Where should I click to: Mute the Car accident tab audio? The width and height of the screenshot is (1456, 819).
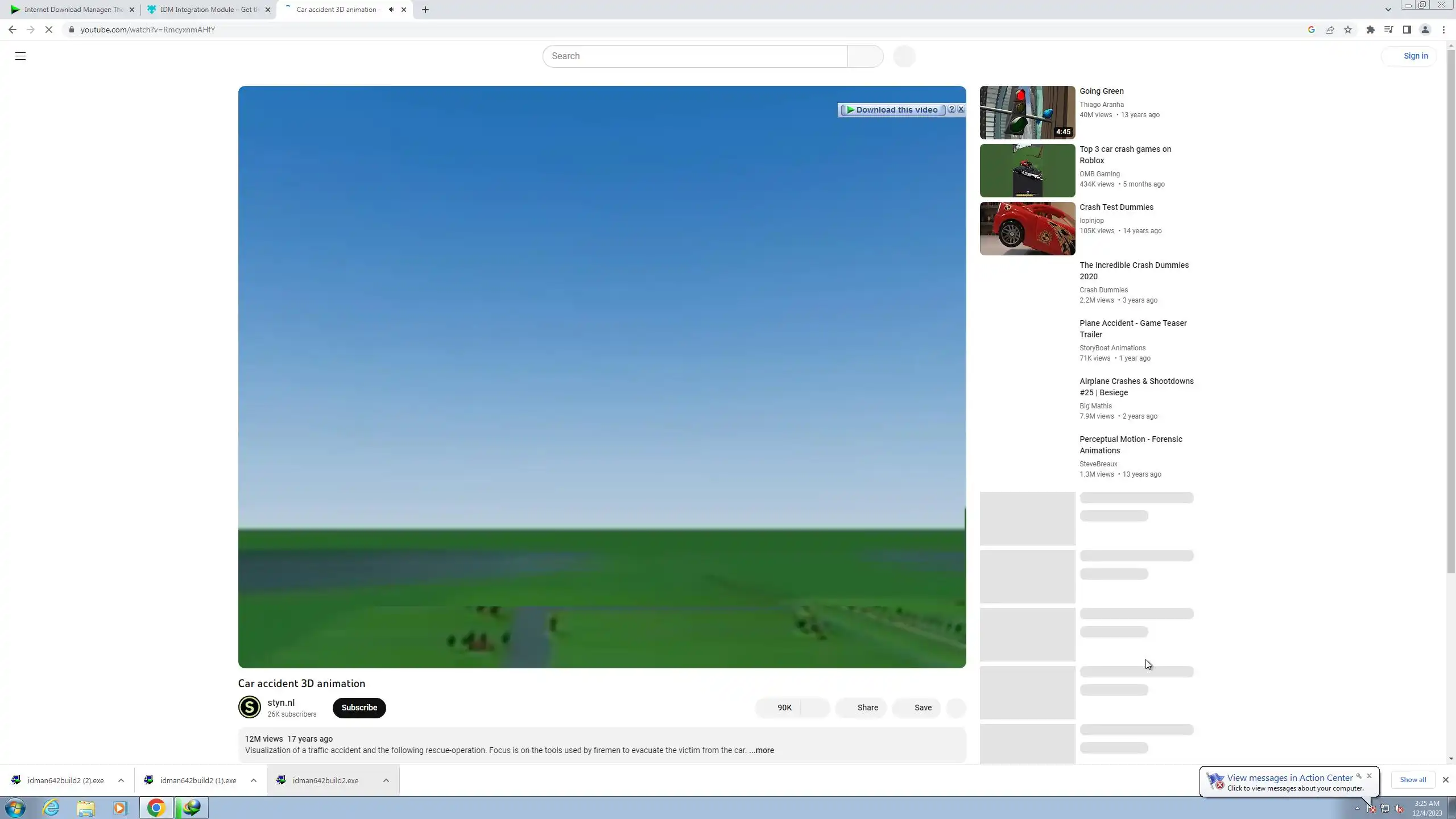coord(391,10)
